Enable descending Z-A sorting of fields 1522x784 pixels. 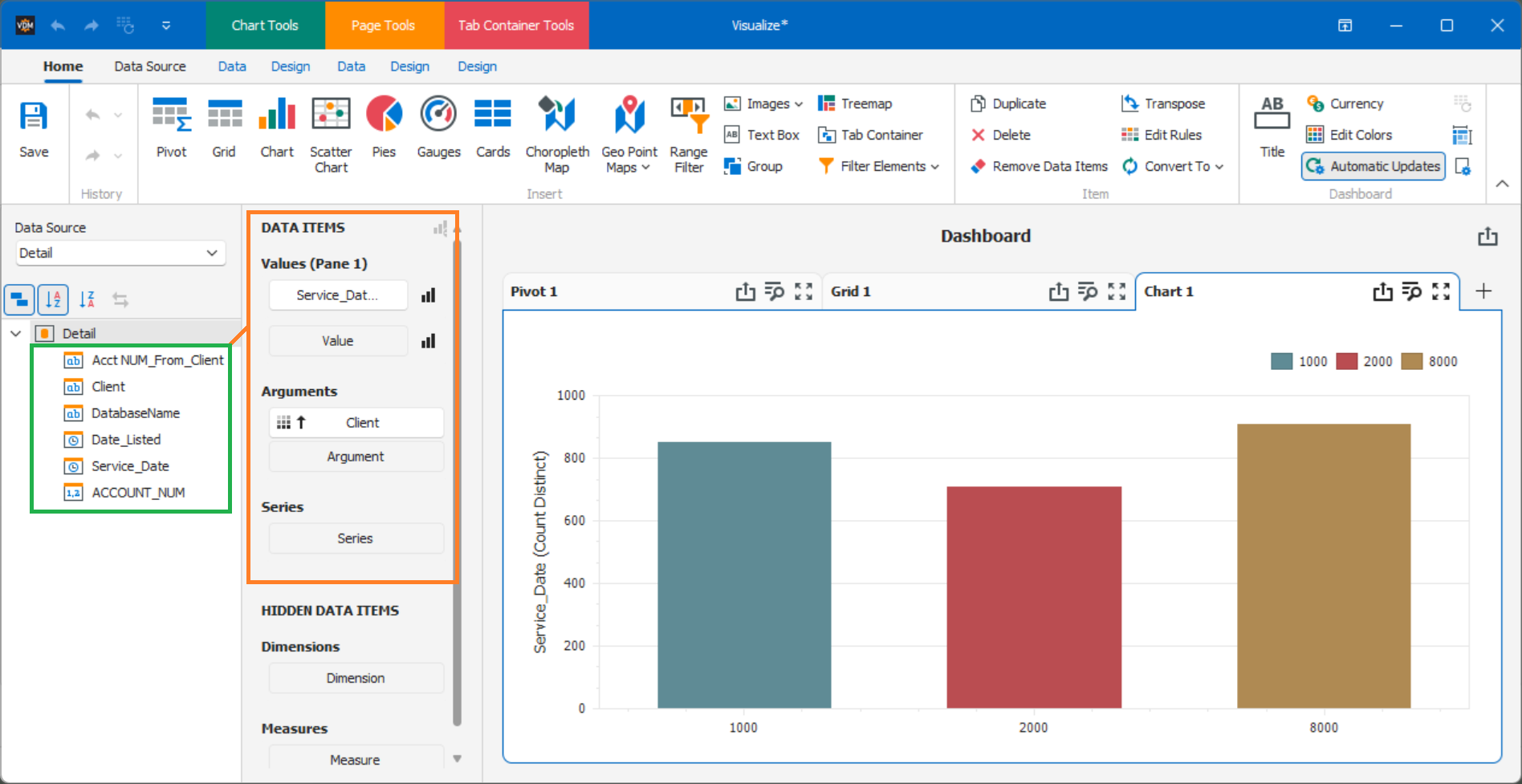87,299
